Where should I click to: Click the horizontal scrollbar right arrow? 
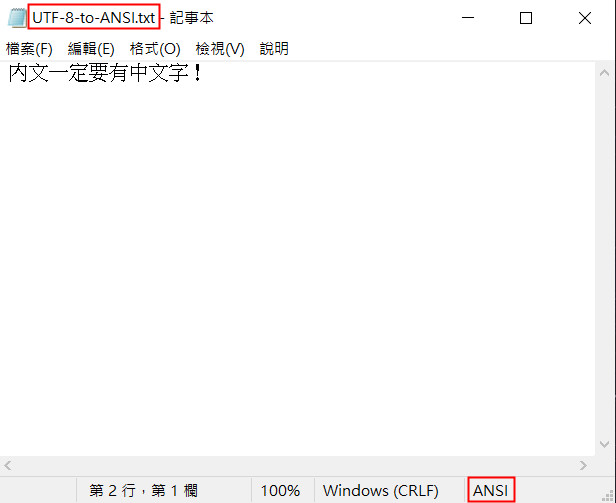[583, 466]
